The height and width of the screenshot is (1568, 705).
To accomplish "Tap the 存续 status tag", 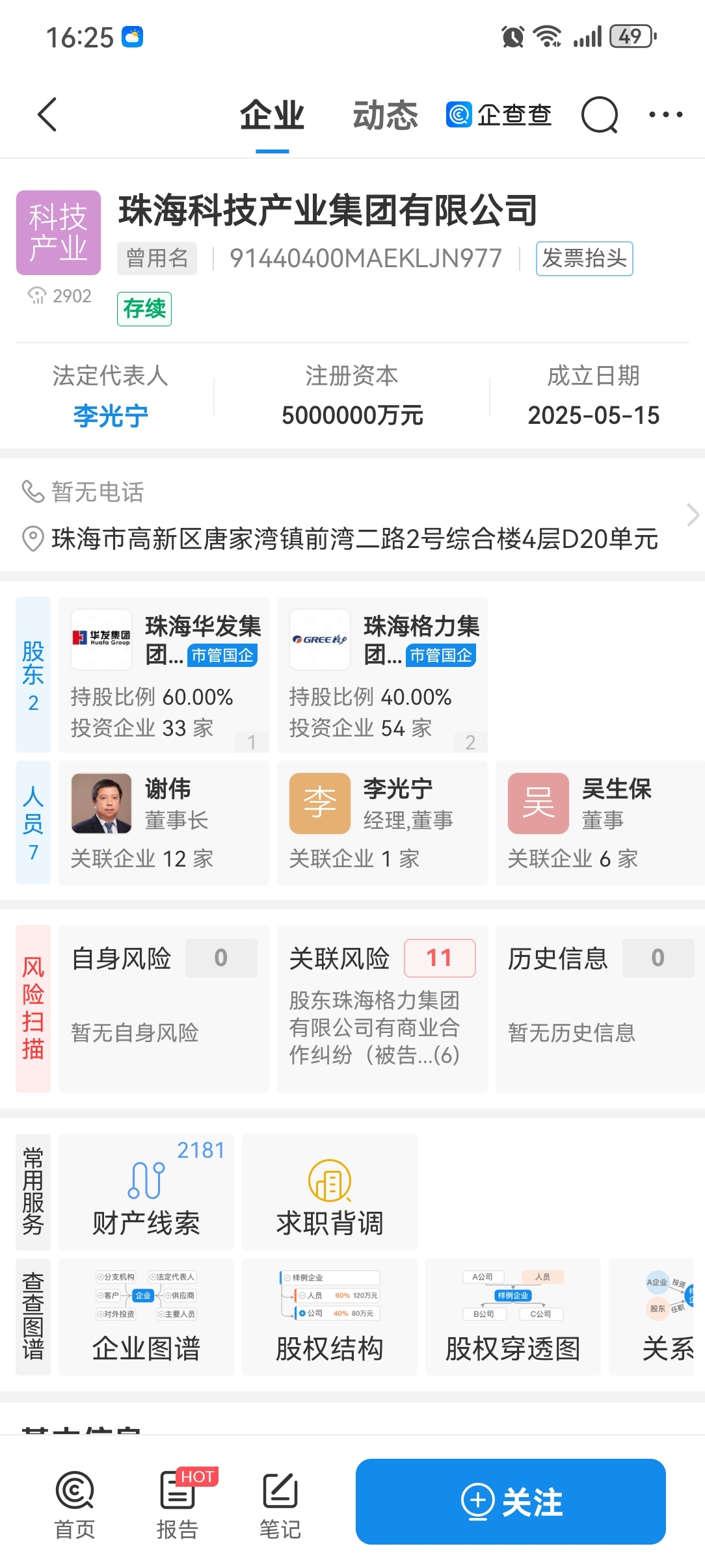I will click(x=144, y=309).
